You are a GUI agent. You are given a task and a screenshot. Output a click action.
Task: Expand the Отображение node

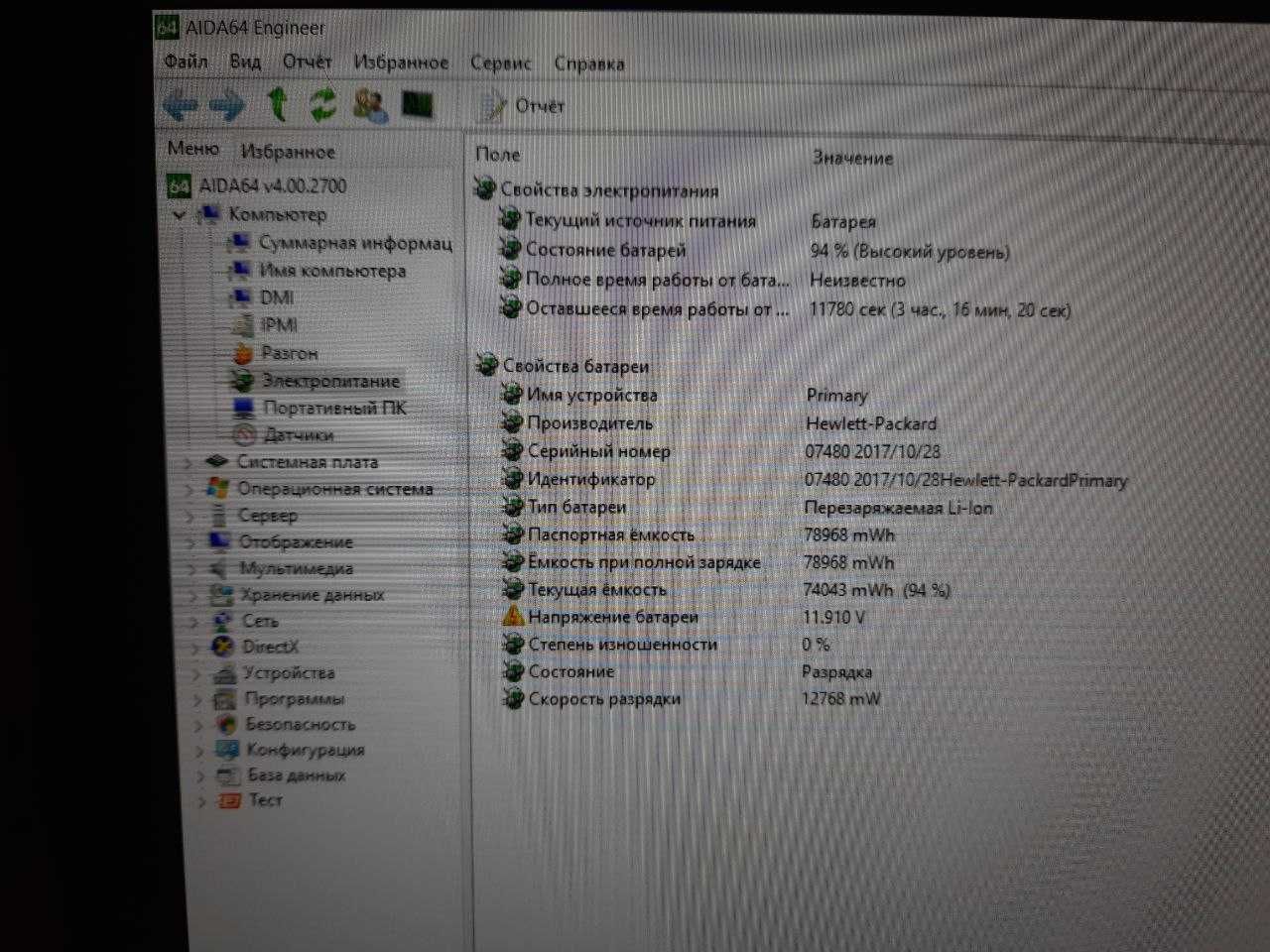tap(190, 542)
